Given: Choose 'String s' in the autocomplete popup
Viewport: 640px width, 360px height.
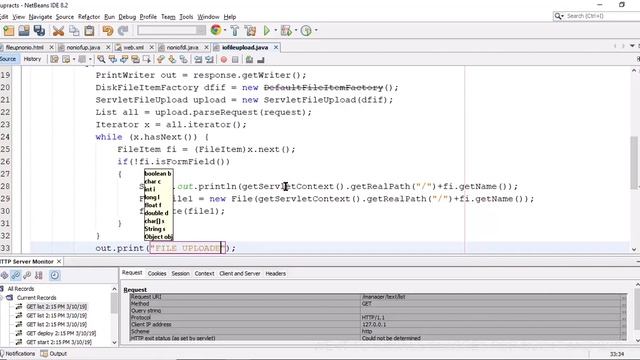Looking at the screenshot, I should (155, 229).
